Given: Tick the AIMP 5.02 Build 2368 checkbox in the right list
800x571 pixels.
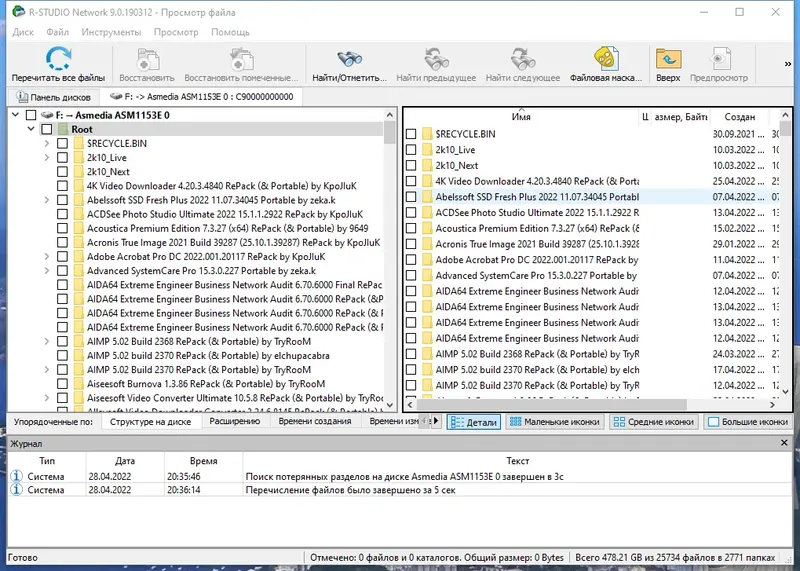Looking at the screenshot, I should click(x=411, y=354).
